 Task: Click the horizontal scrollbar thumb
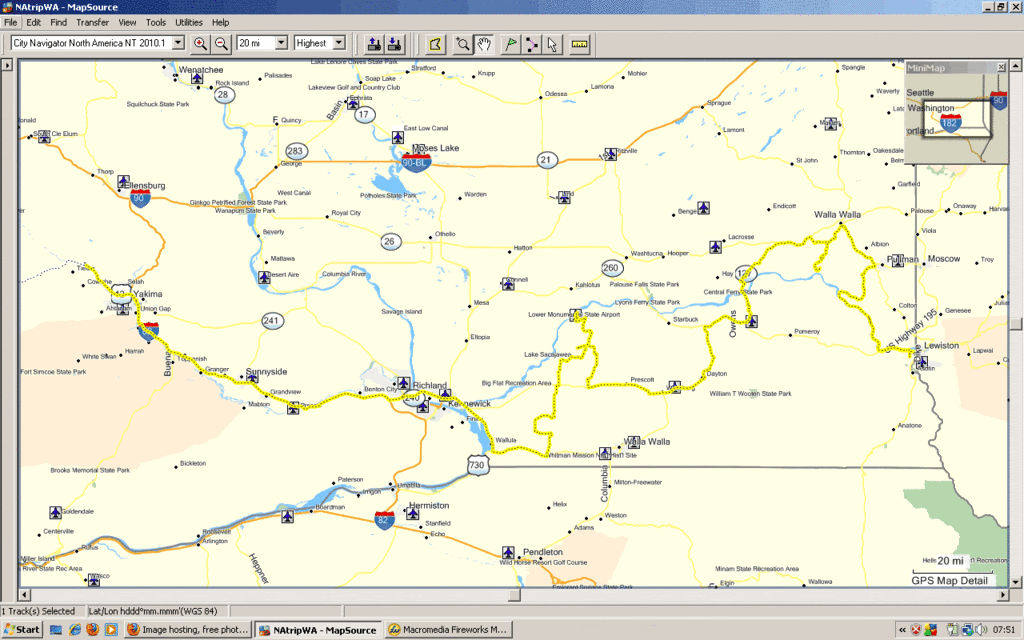(x=515, y=595)
